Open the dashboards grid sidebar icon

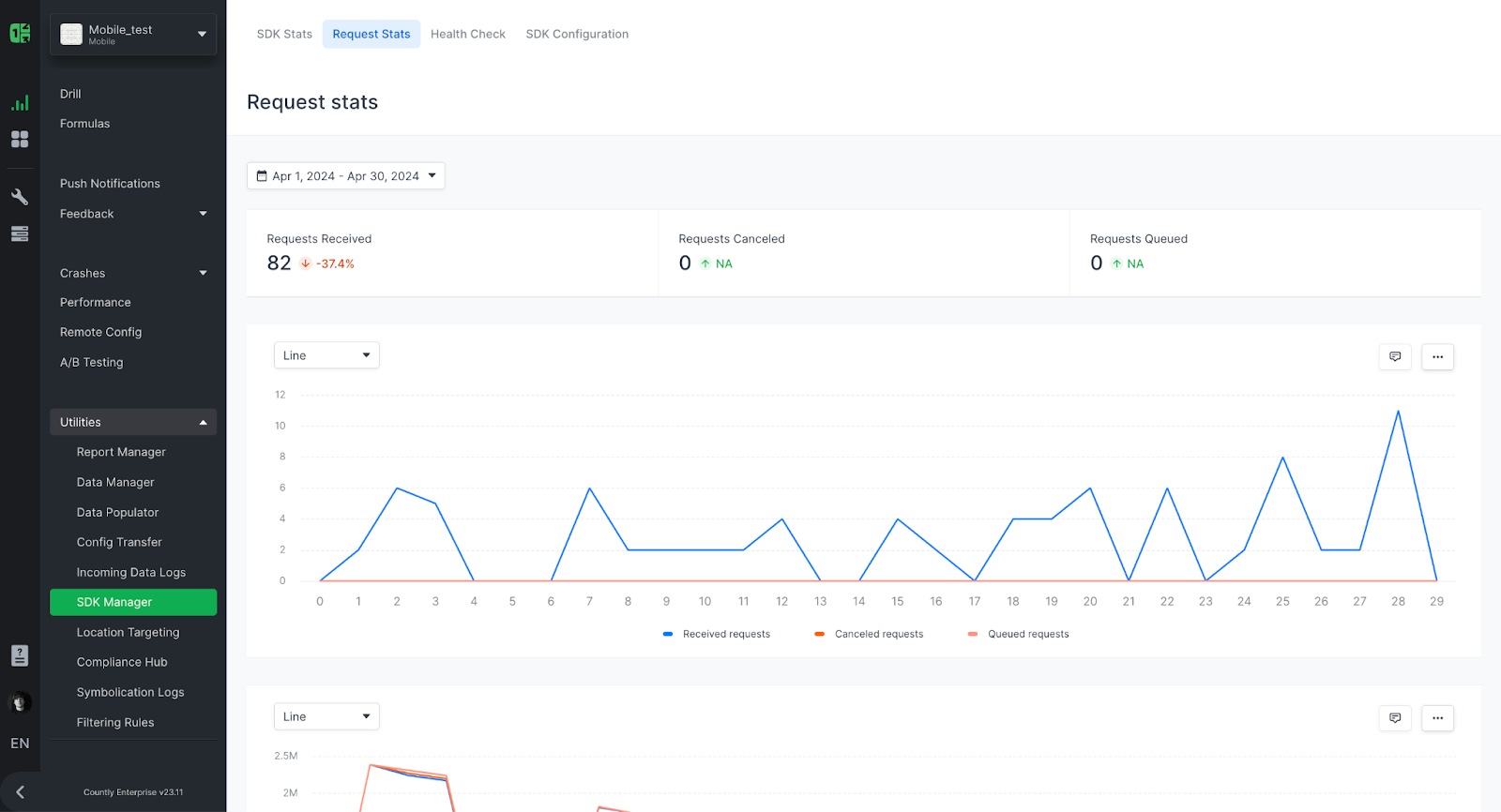click(x=20, y=139)
